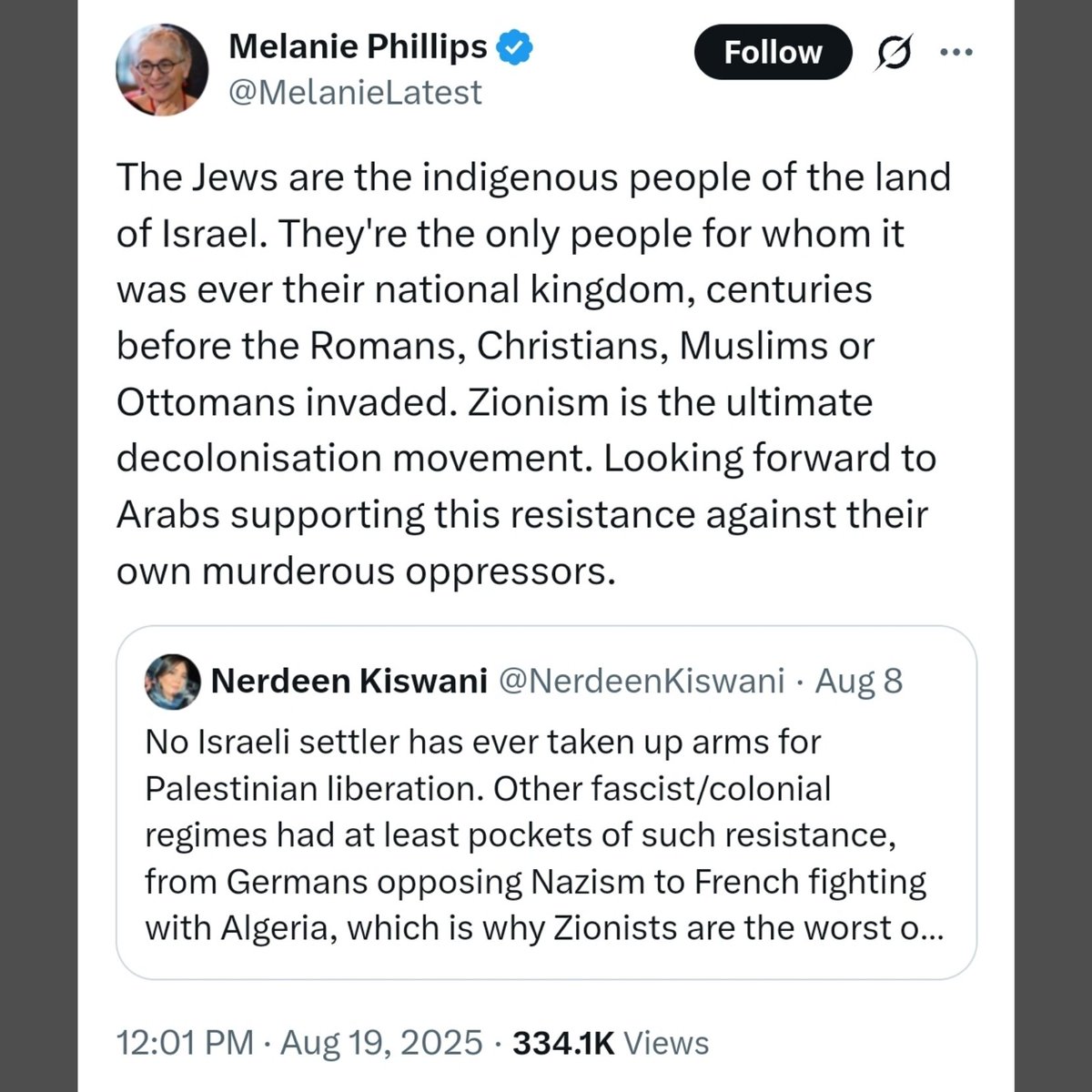Image resolution: width=1092 pixels, height=1092 pixels.
Task: Click the Views label
Action: (x=666, y=1042)
